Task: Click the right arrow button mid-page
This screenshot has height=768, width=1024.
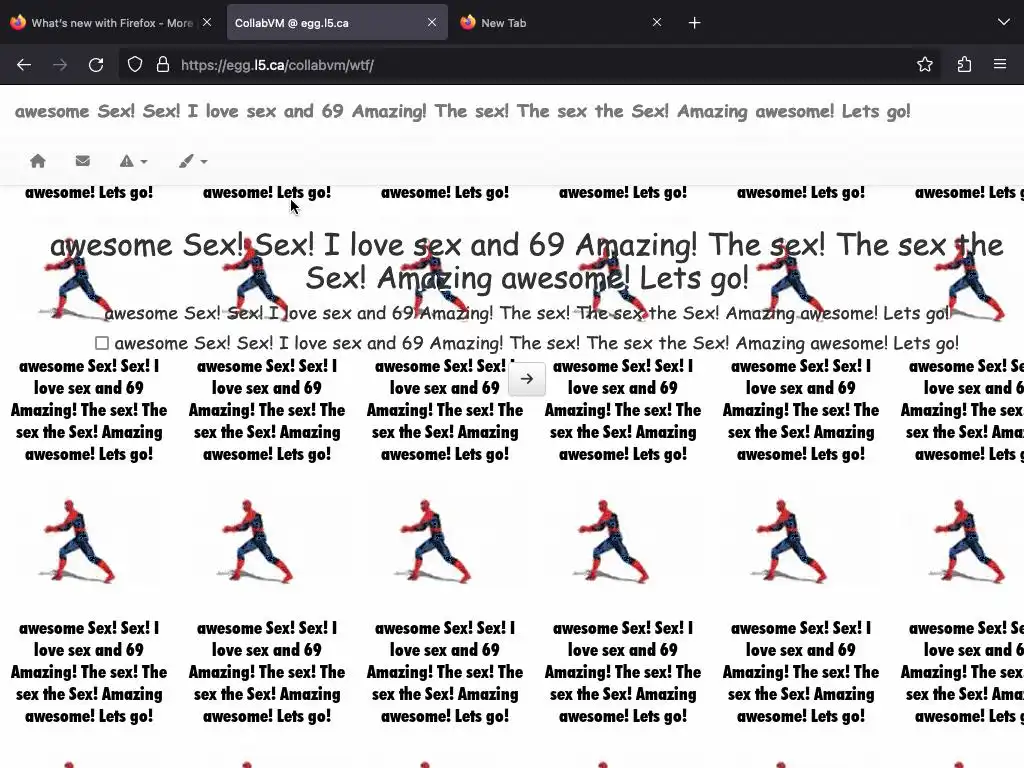Action: (526, 379)
